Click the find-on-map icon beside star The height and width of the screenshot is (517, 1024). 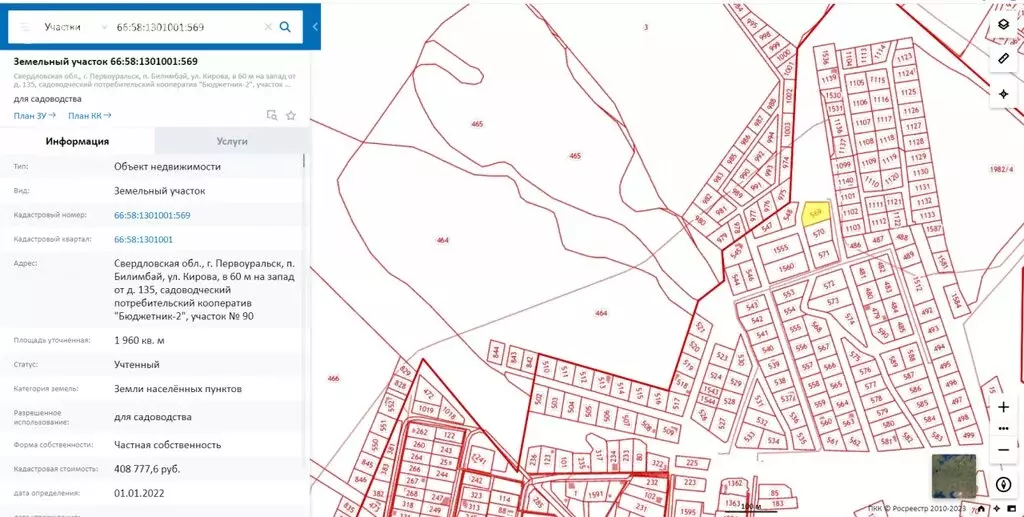click(x=271, y=115)
